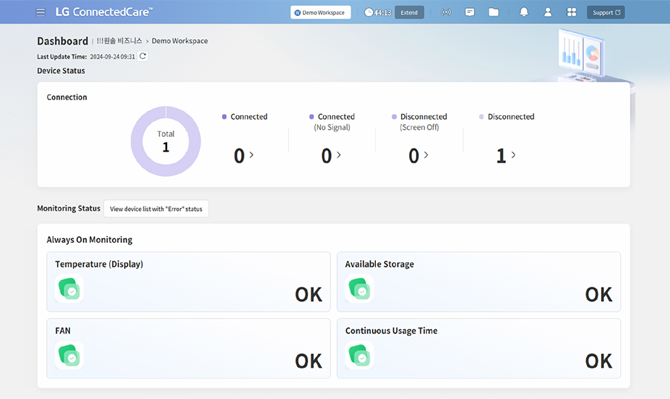Screen dimensions: 670x399
Task: Click the company name breadcrumb before Demo Workspace
Action: pyautogui.click(x=119, y=41)
